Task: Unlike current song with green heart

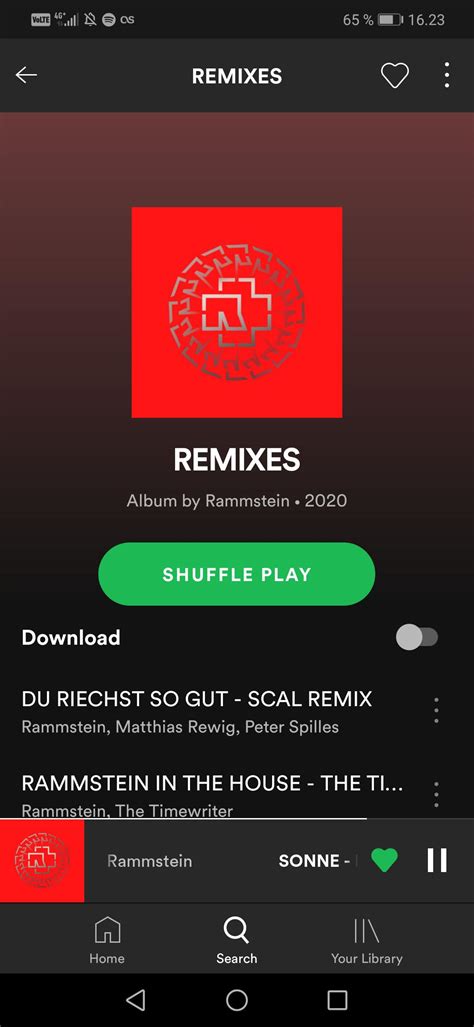Action: pyautogui.click(x=384, y=860)
